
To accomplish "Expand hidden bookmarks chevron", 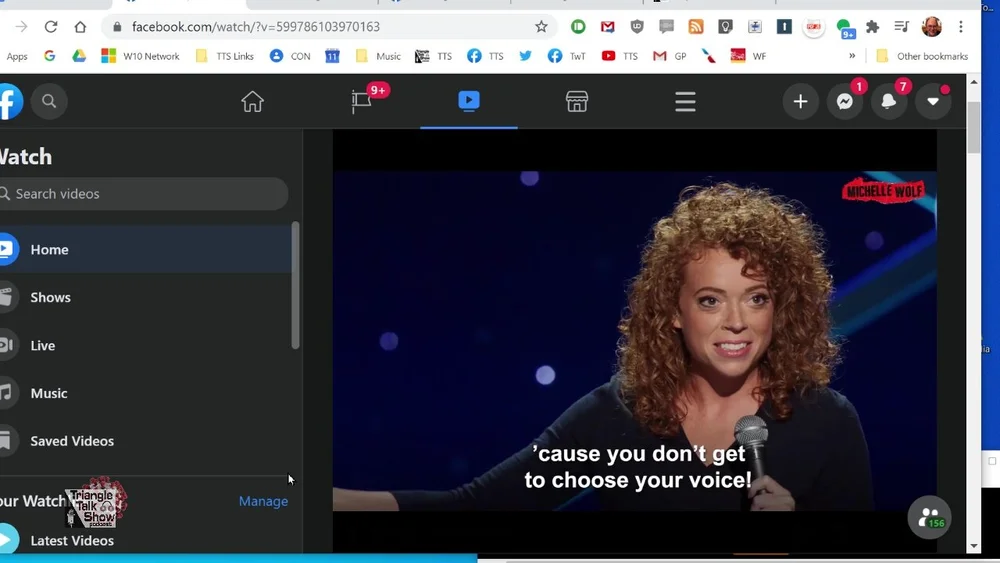I will point(852,56).
